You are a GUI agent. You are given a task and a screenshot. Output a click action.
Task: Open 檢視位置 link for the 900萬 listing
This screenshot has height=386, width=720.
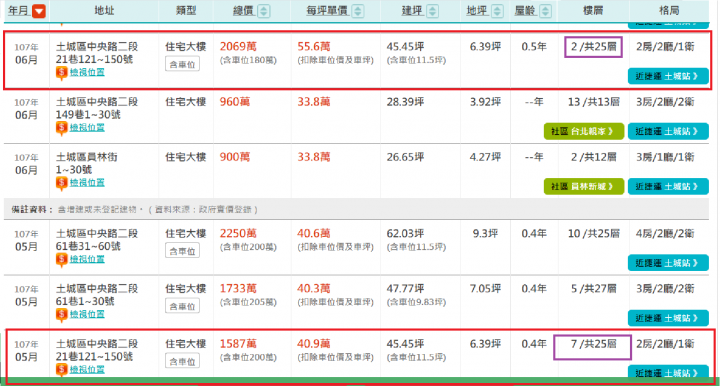(87, 182)
